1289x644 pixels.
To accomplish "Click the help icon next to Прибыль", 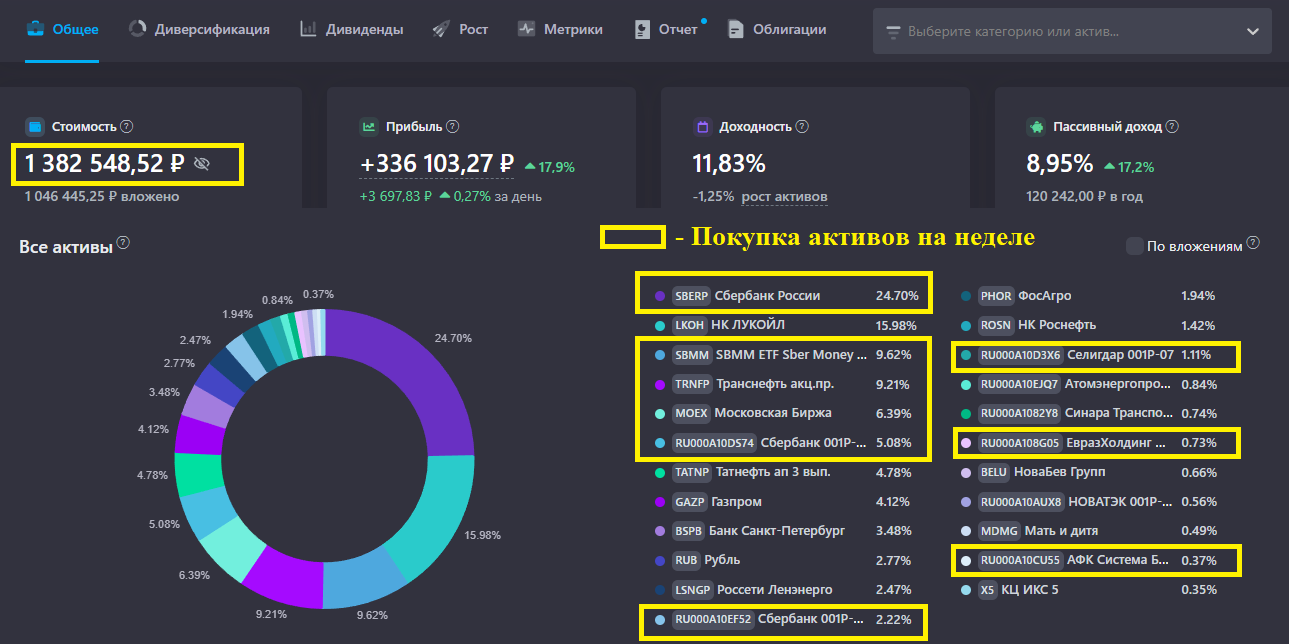I will [x=453, y=127].
